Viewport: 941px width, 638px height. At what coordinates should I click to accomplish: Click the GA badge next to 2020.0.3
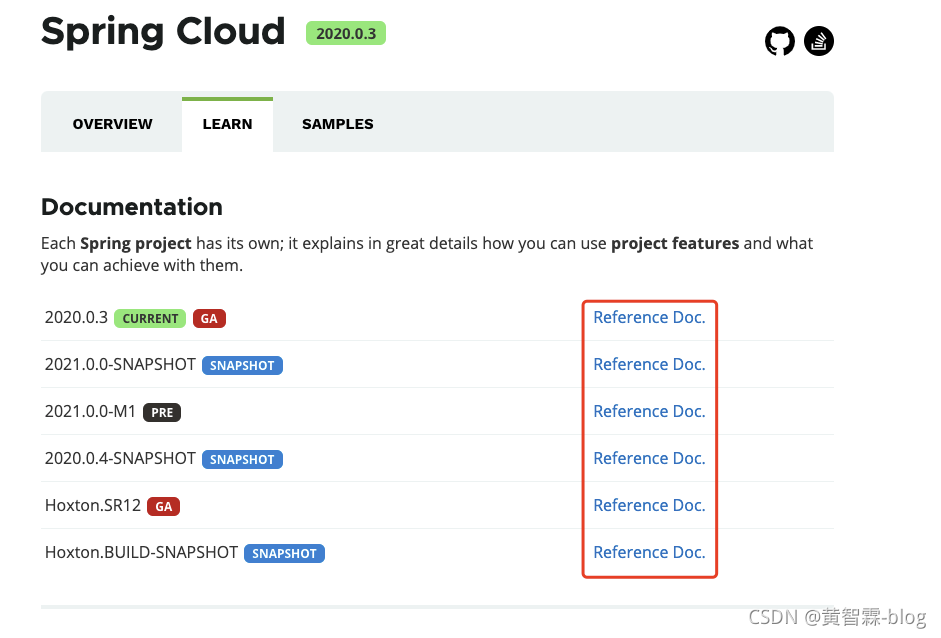[x=209, y=319]
